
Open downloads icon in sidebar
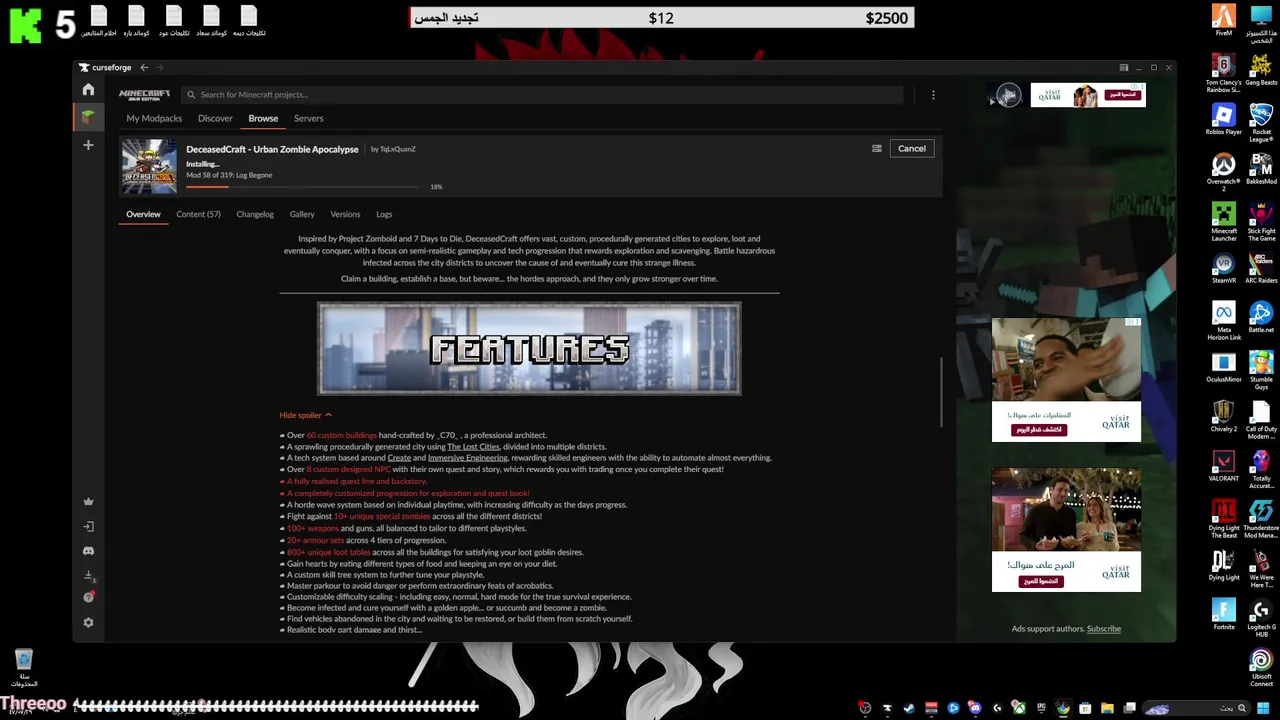point(88,576)
